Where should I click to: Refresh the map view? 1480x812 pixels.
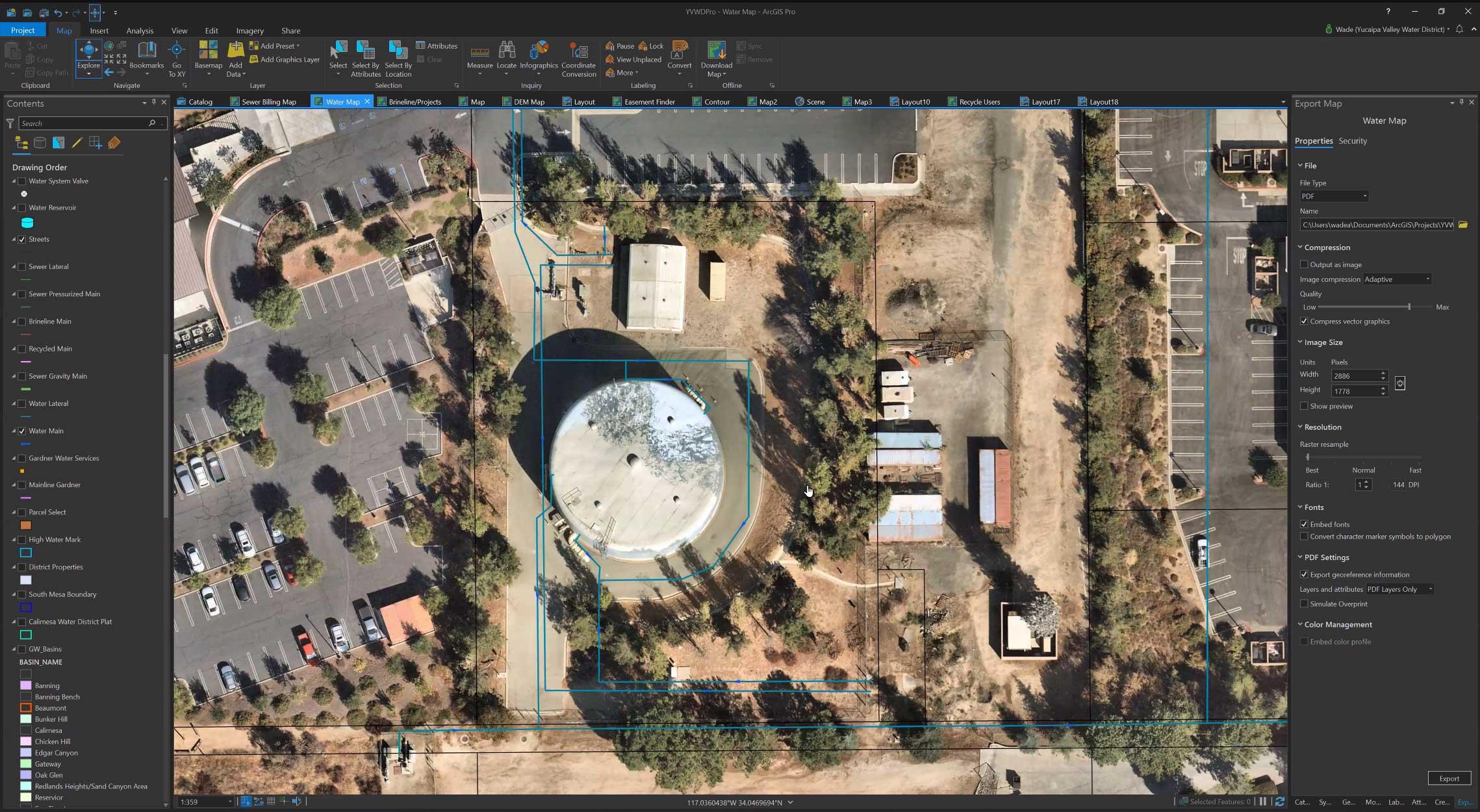[1279, 802]
